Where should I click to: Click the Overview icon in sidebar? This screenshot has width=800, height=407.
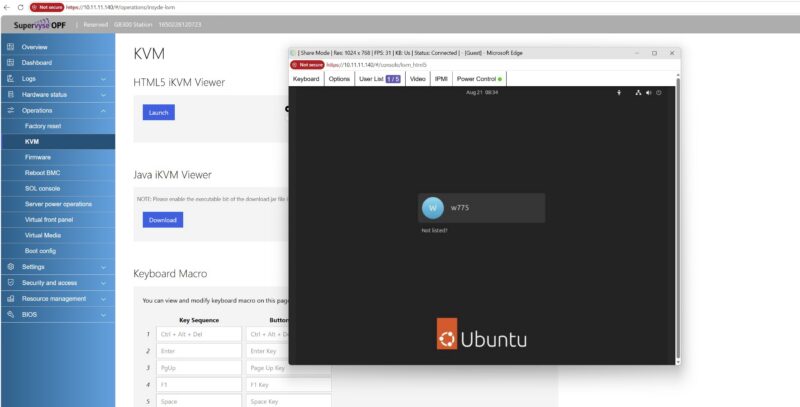point(10,47)
